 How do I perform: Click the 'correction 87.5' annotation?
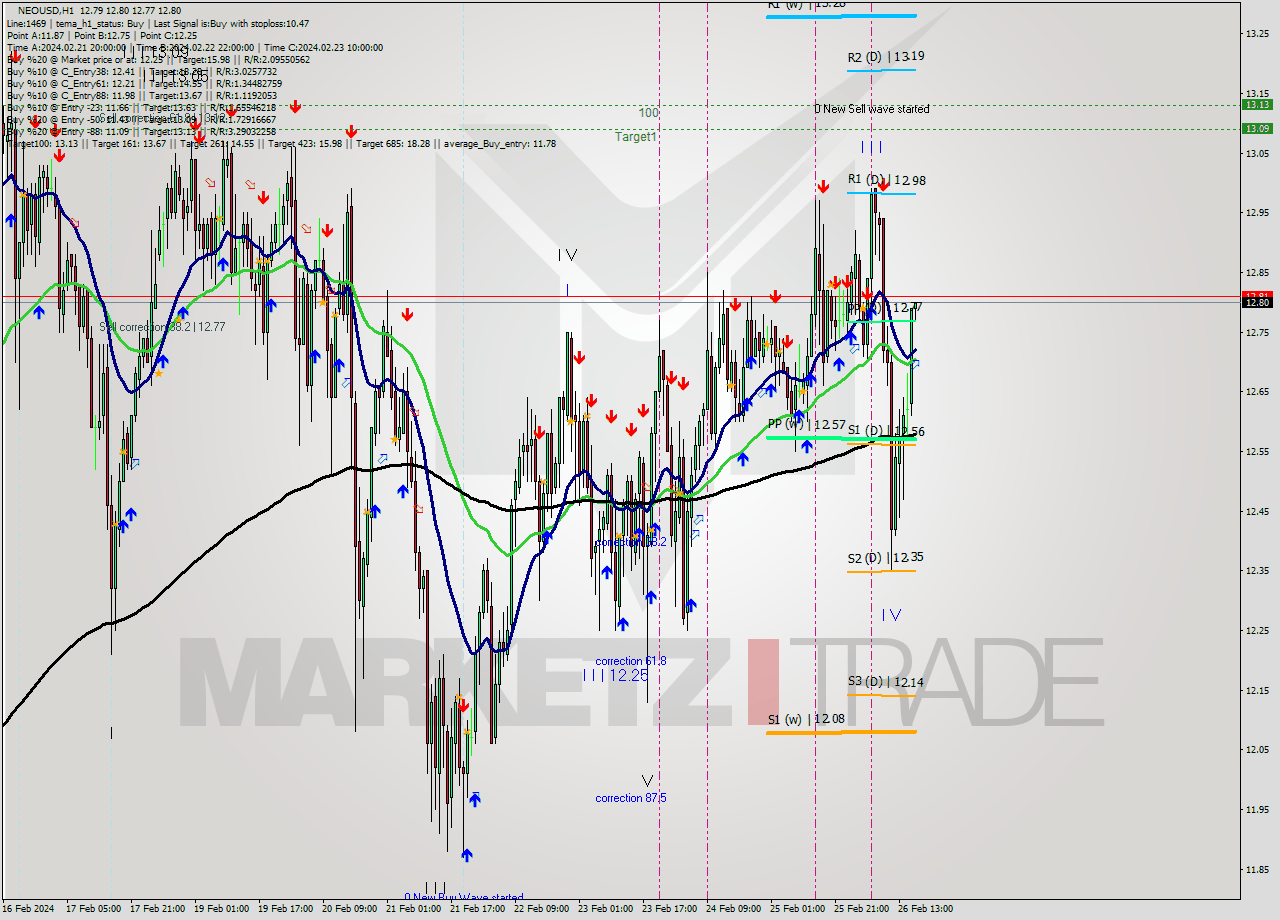tap(631, 798)
